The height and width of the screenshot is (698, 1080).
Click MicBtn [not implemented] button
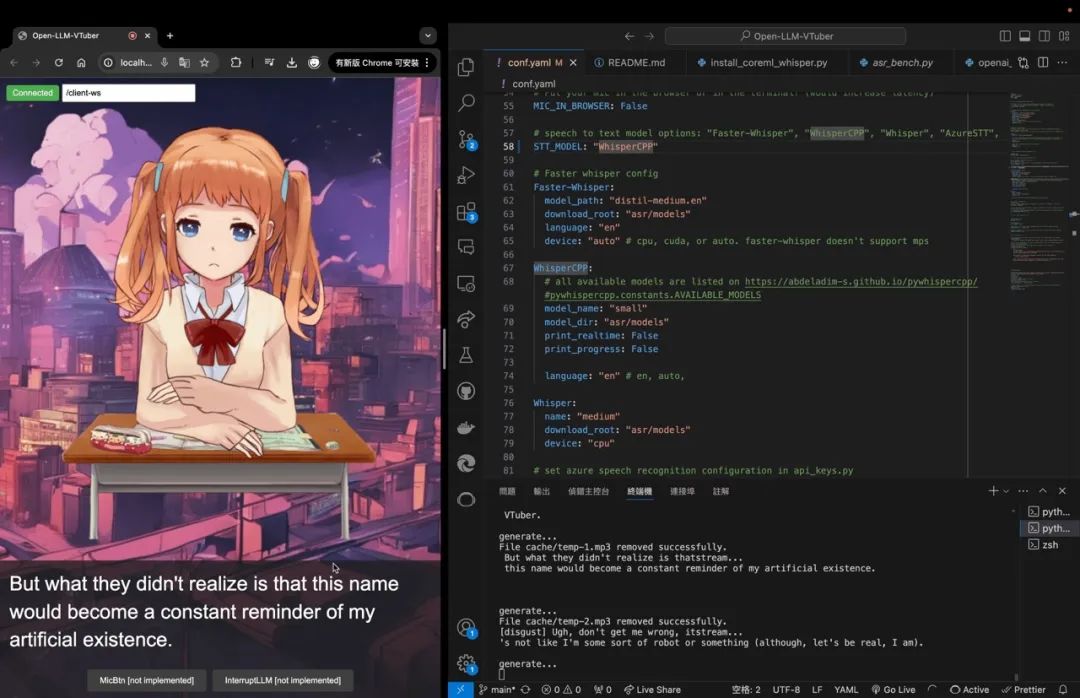pyautogui.click(x=147, y=680)
